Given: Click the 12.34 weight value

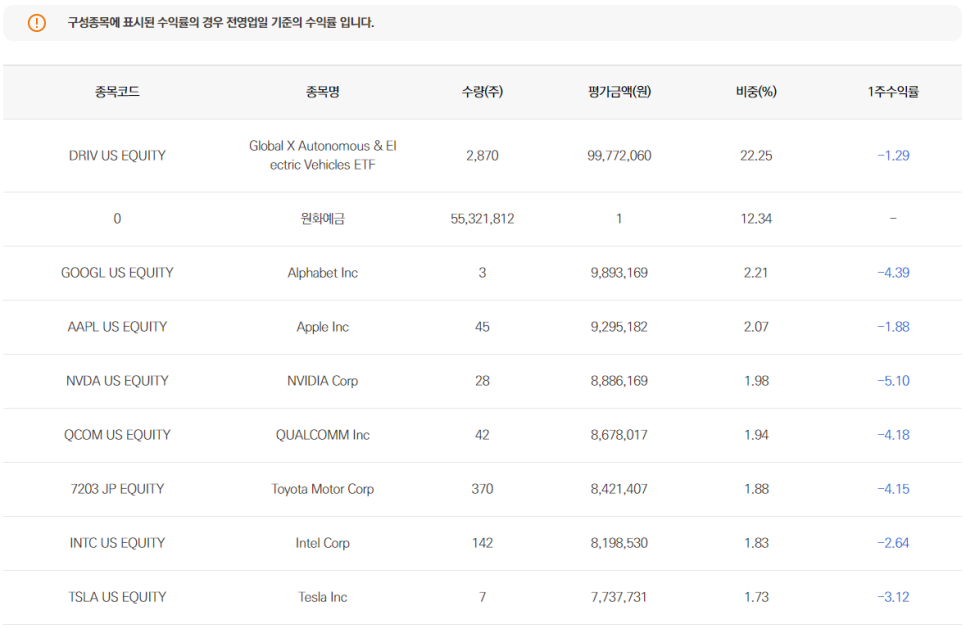Looking at the screenshot, I should click(x=756, y=219).
